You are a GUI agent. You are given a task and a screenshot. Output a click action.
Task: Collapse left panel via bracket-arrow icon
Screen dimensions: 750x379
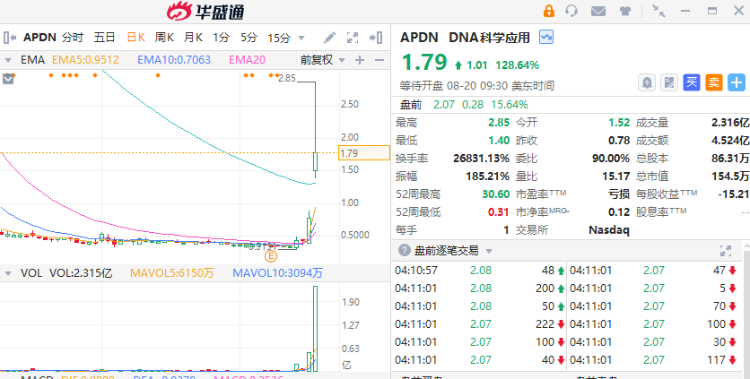click(x=10, y=37)
